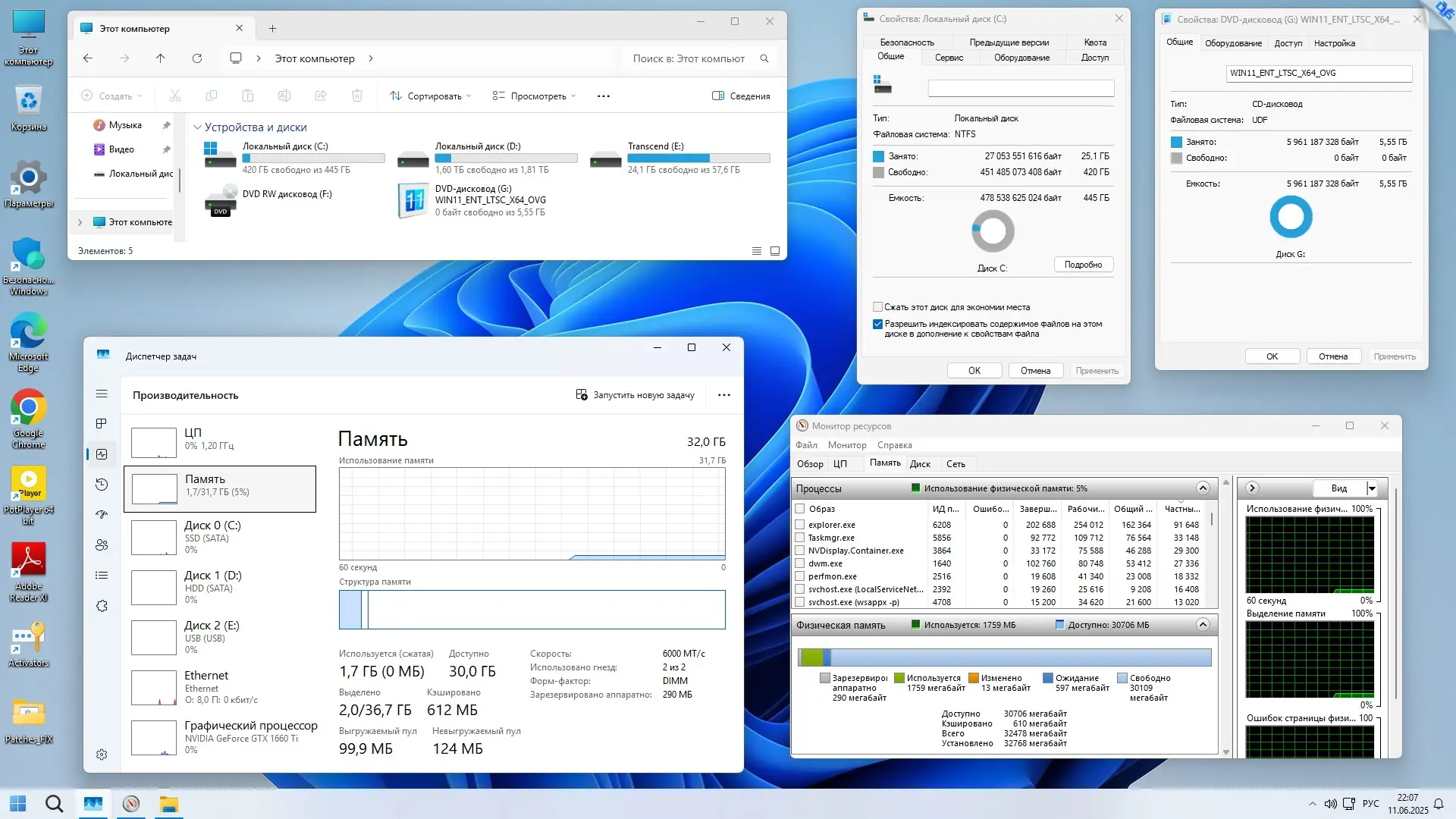1456x819 pixels.
Task: Open the Sort dropdown in Explorer
Action: click(430, 96)
